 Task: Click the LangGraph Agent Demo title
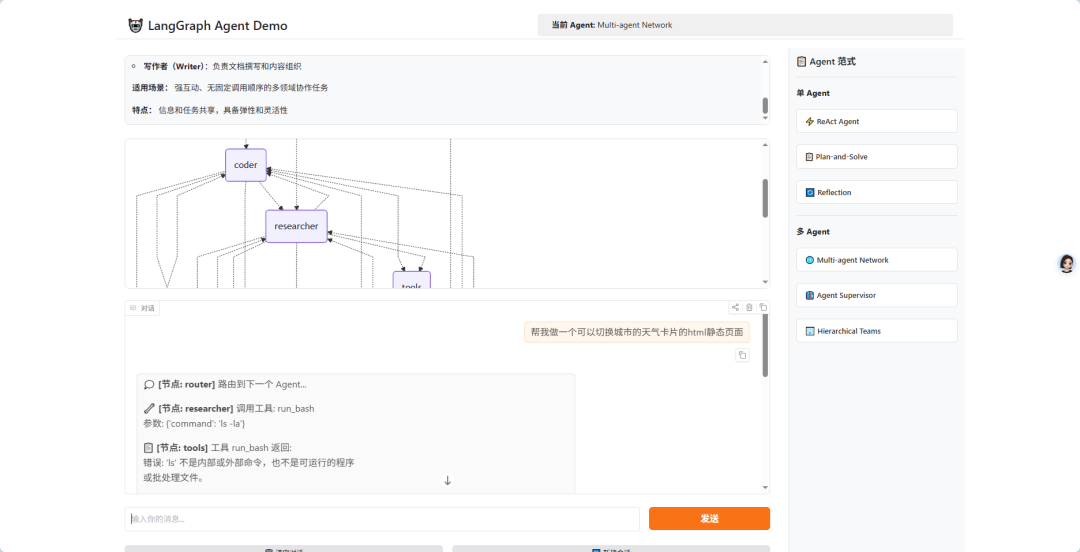[218, 26]
